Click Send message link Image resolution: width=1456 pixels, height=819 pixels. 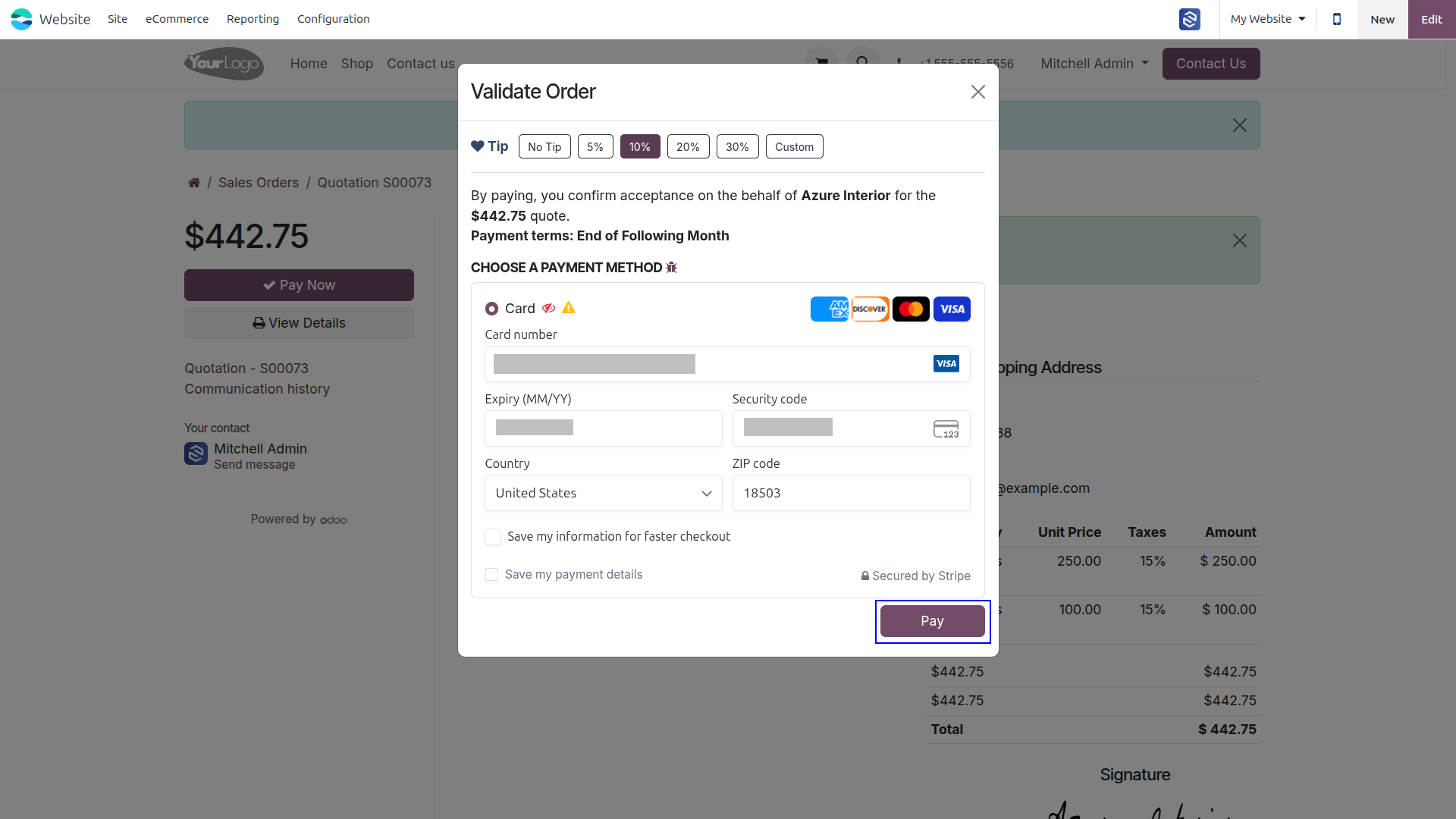(x=255, y=465)
